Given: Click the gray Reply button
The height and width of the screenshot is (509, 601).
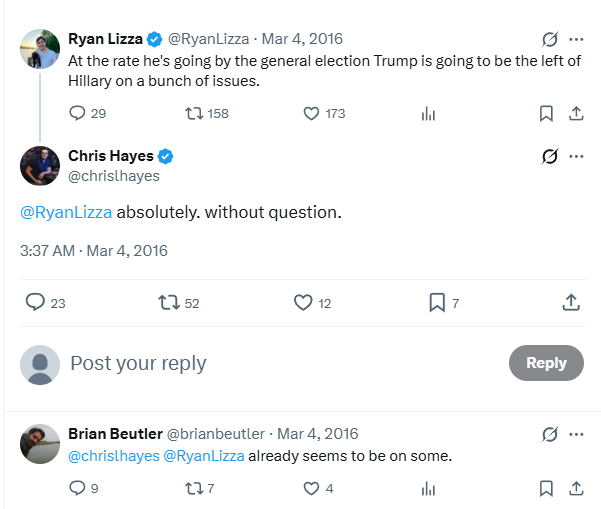Looking at the screenshot, I should tap(546, 363).
